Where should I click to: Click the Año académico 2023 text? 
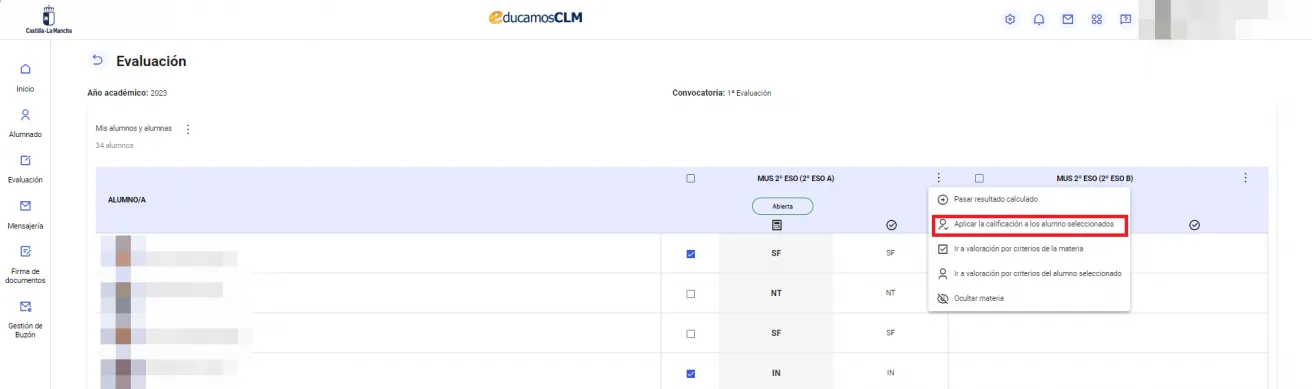pos(127,93)
